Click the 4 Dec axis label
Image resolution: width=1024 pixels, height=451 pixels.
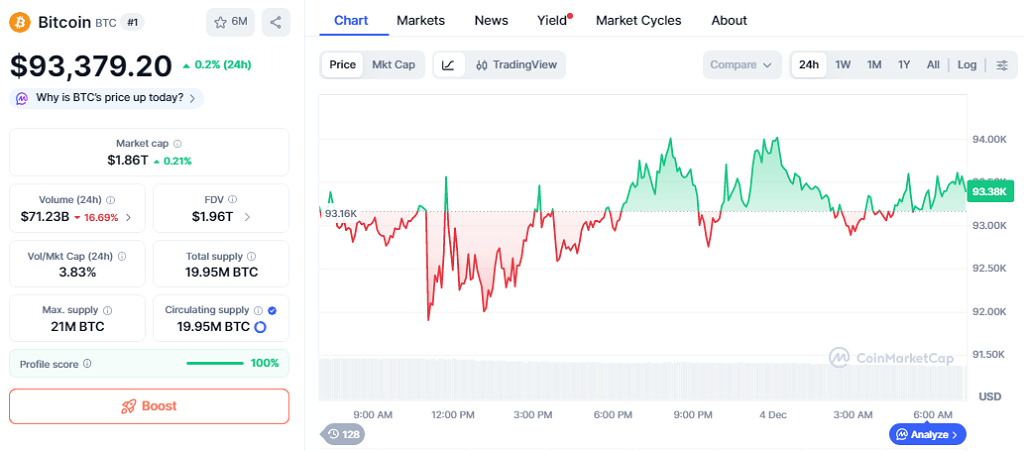click(773, 414)
